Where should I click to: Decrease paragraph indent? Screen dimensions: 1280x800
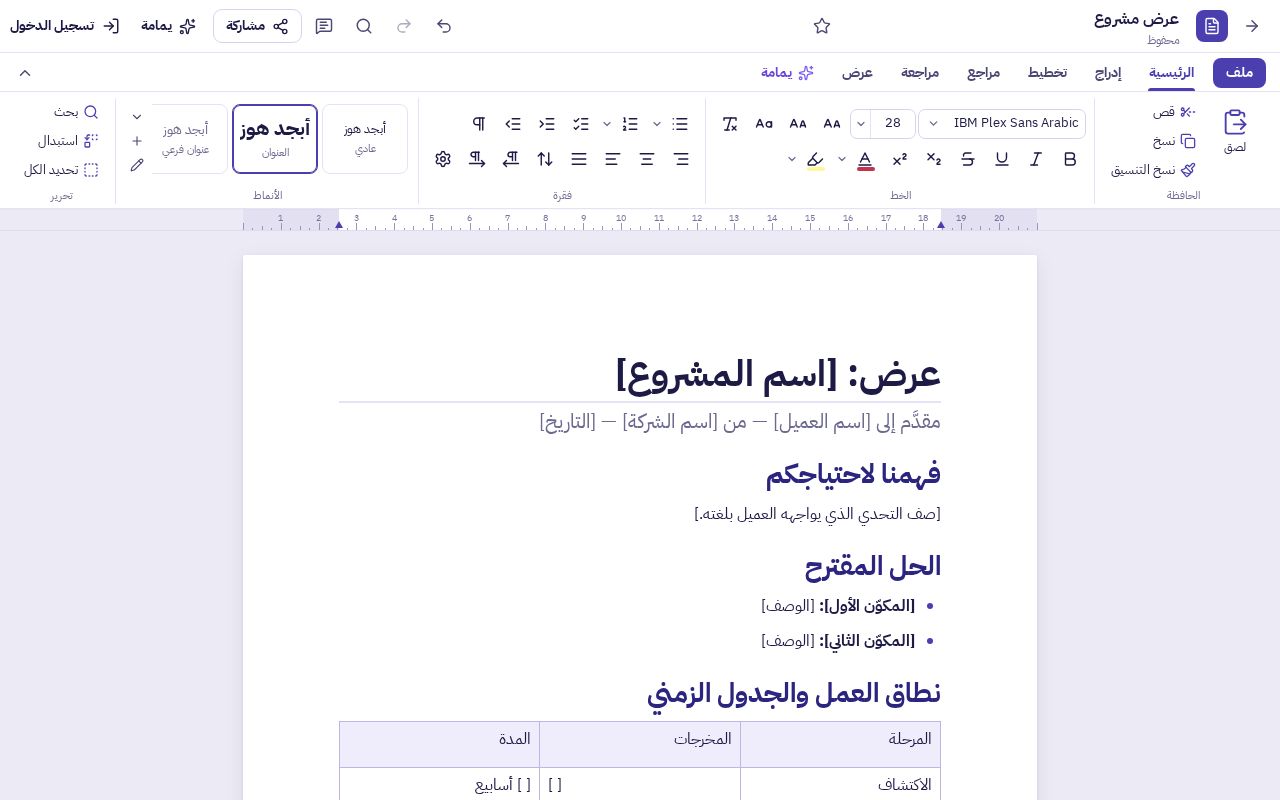click(547, 124)
